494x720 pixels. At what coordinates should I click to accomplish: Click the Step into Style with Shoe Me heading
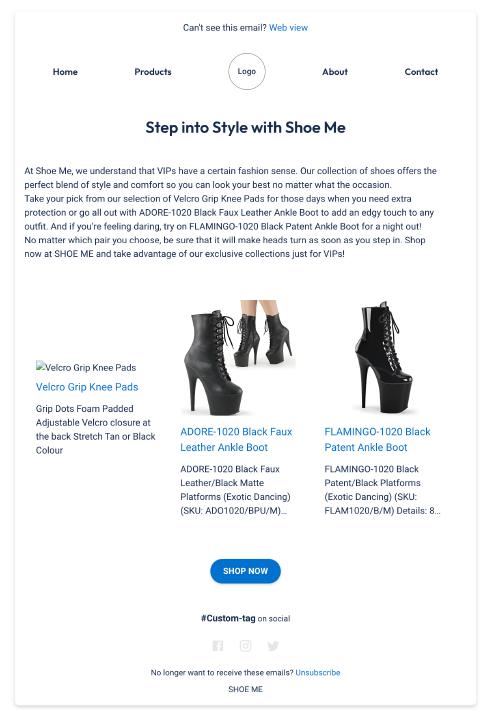pyautogui.click(x=245, y=127)
